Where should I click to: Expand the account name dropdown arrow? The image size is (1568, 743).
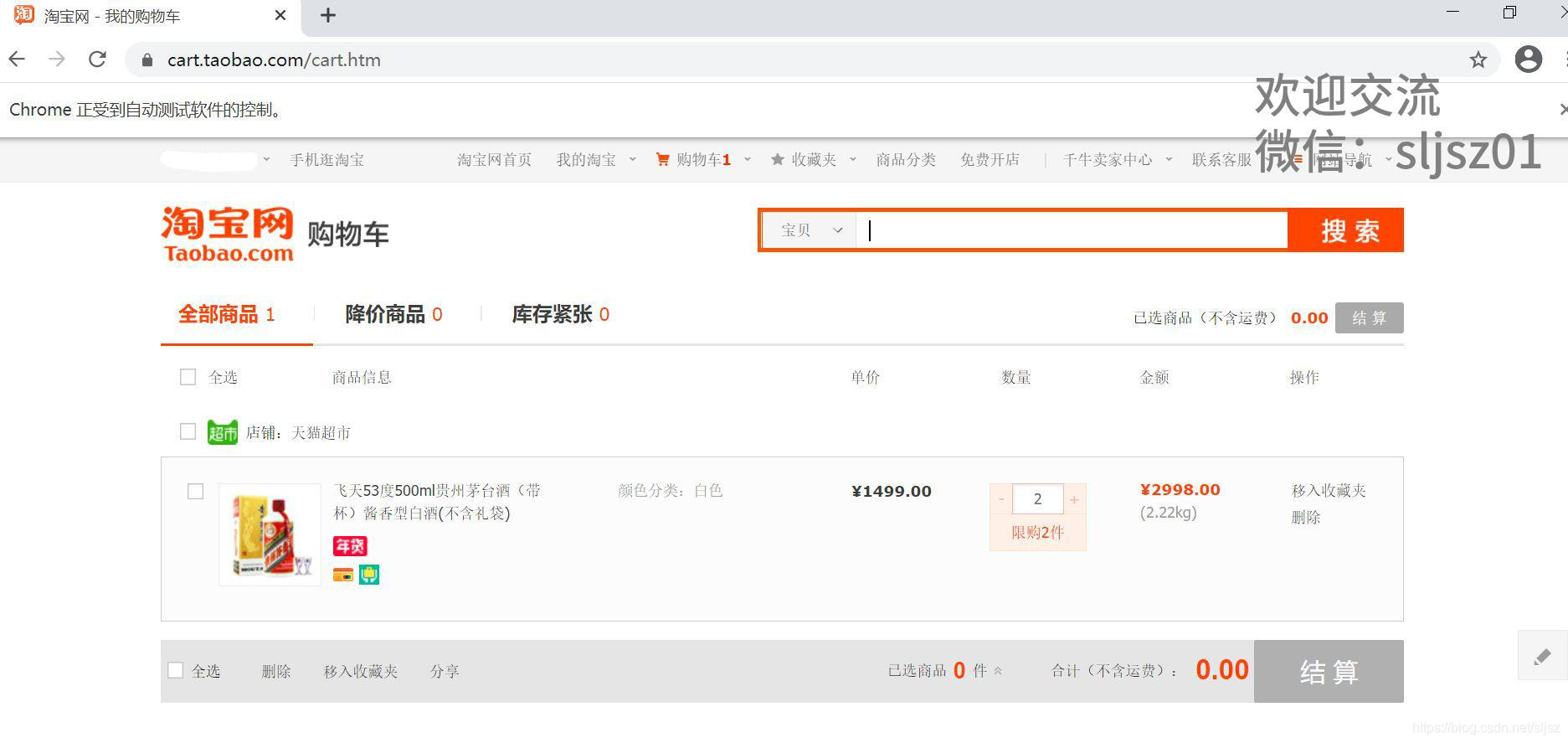click(x=266, y=158)
